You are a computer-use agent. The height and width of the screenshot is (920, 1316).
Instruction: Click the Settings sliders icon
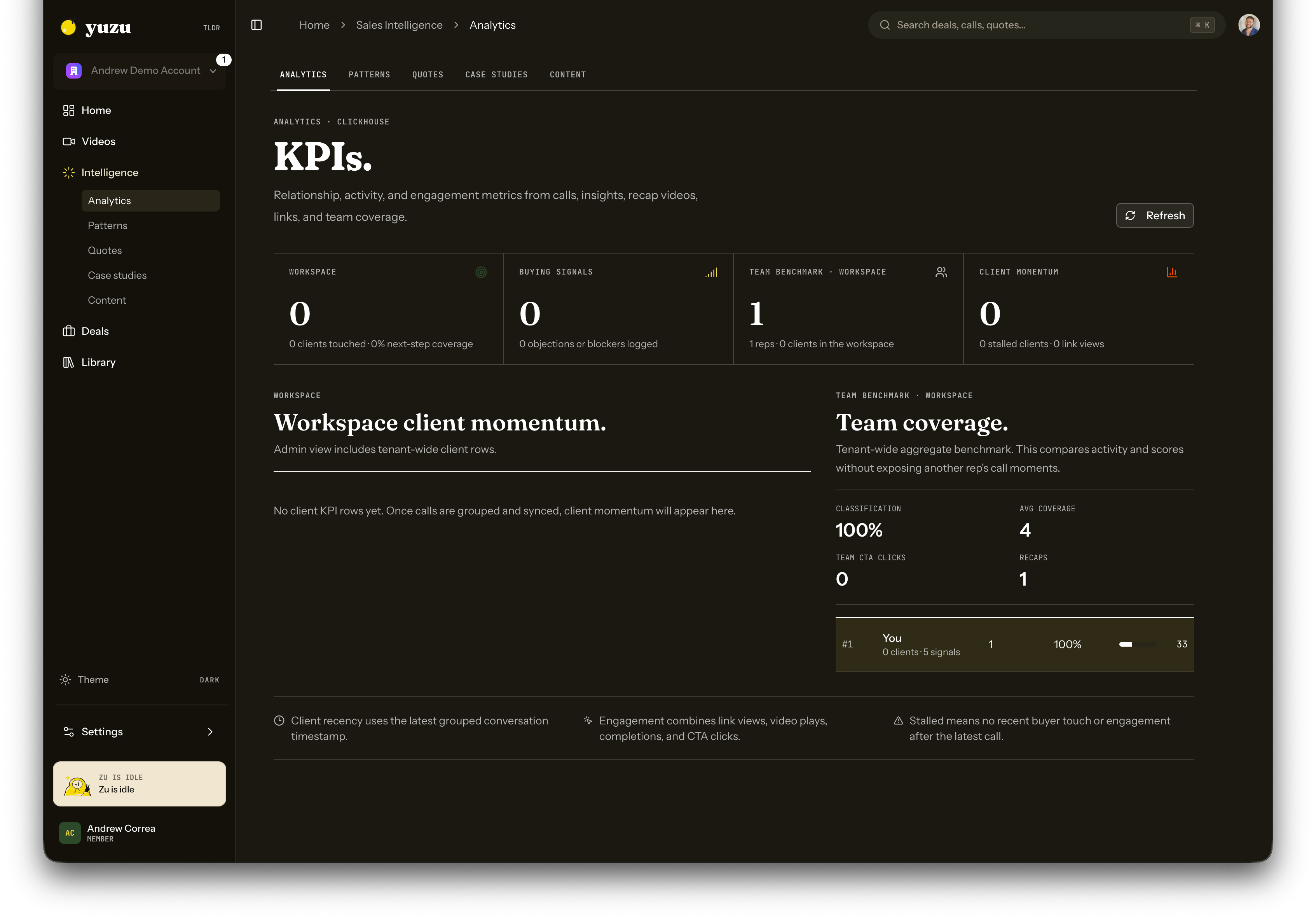(x=69, y=731)
